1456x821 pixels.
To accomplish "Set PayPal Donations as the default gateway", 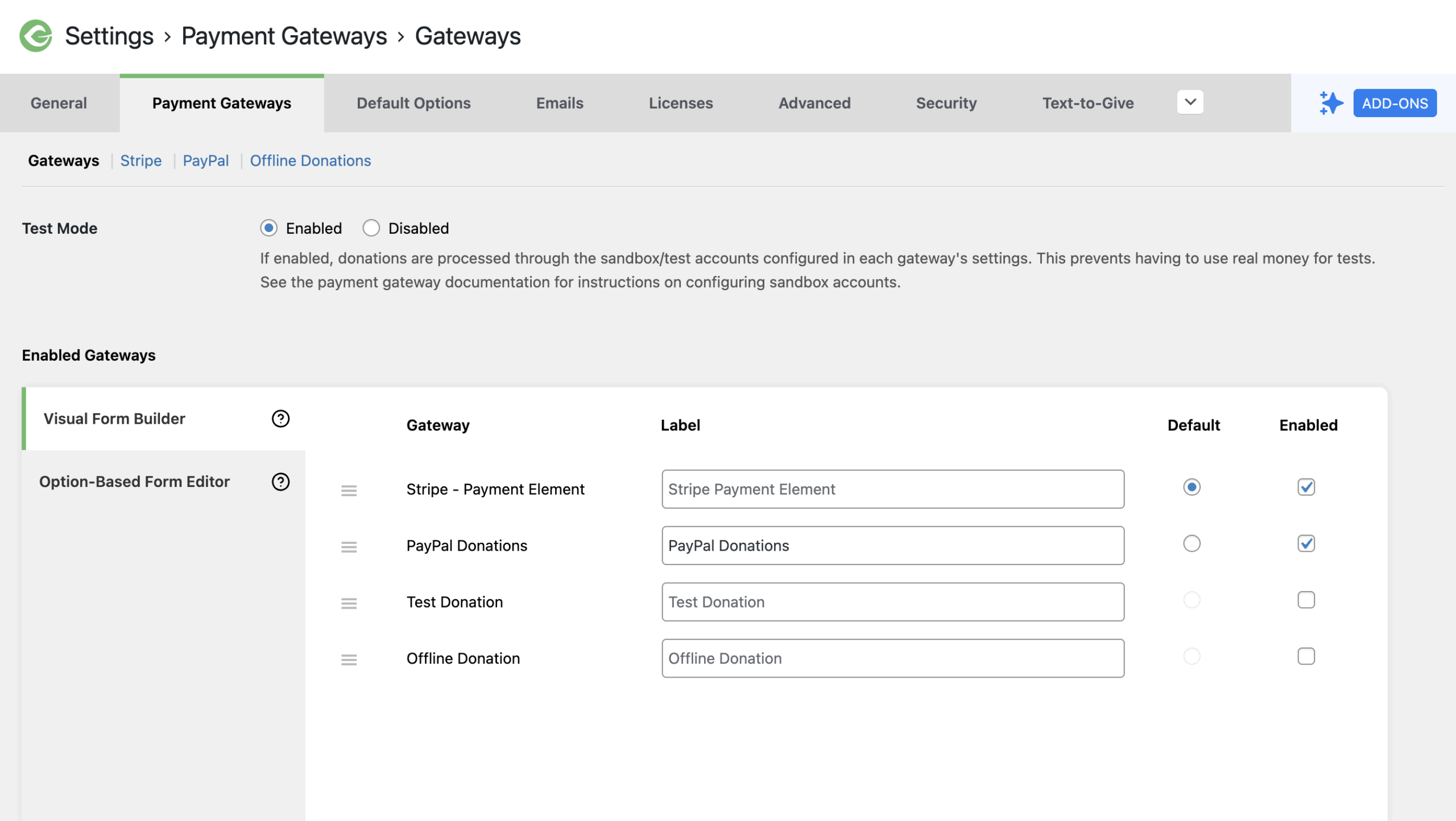I will (x=1192, y=543).
